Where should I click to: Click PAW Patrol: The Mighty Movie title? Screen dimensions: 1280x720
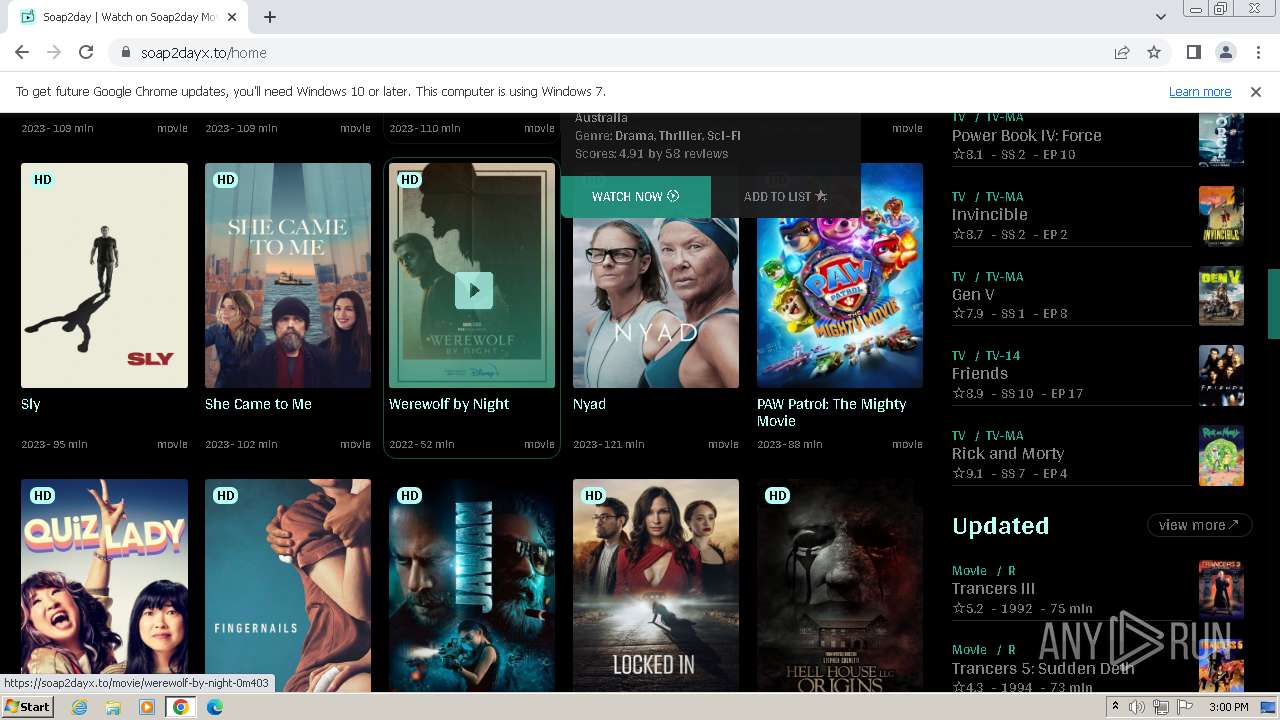tap(831, 412)
